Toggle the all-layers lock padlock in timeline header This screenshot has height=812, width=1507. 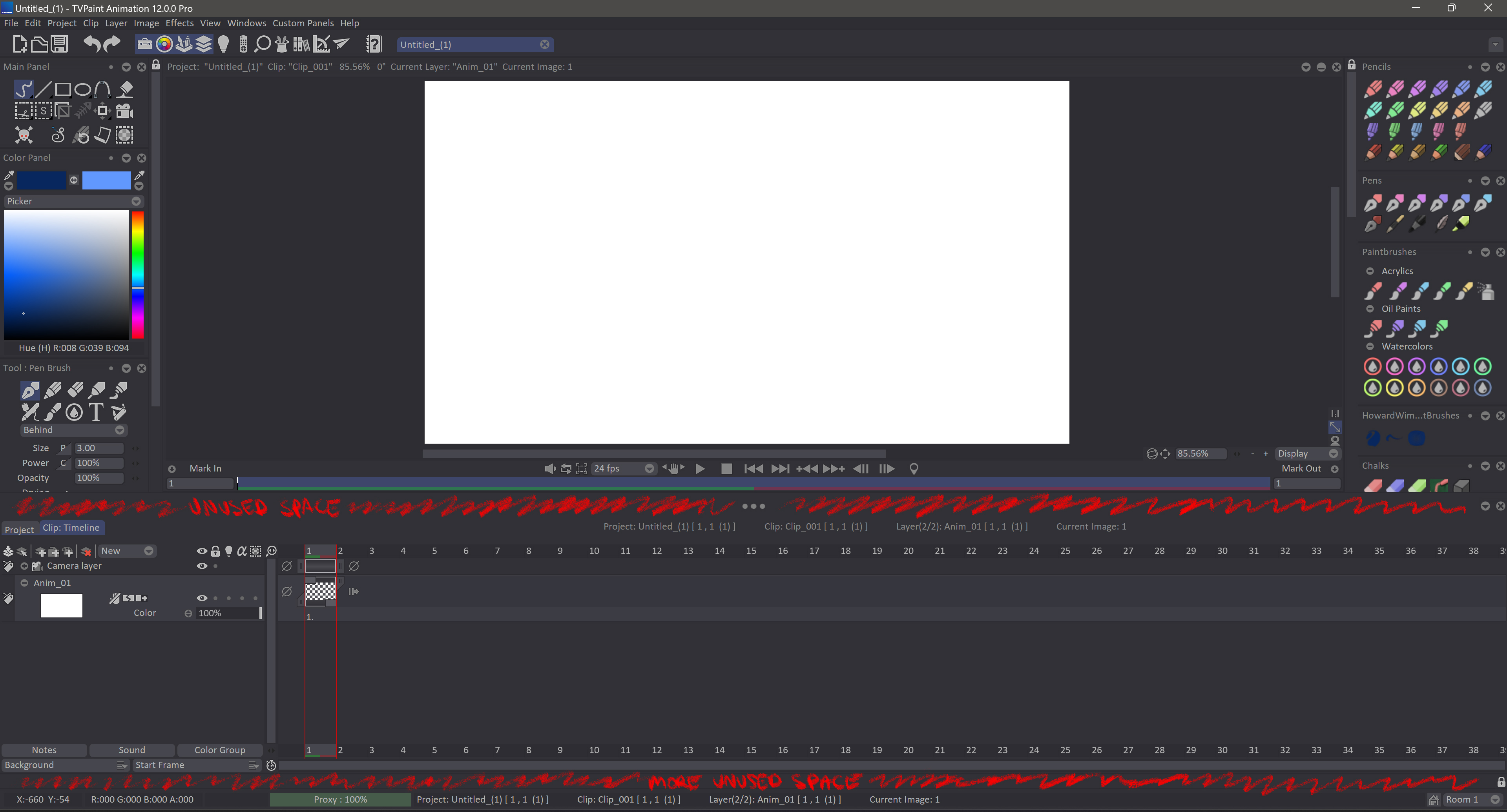pos(215,551)
